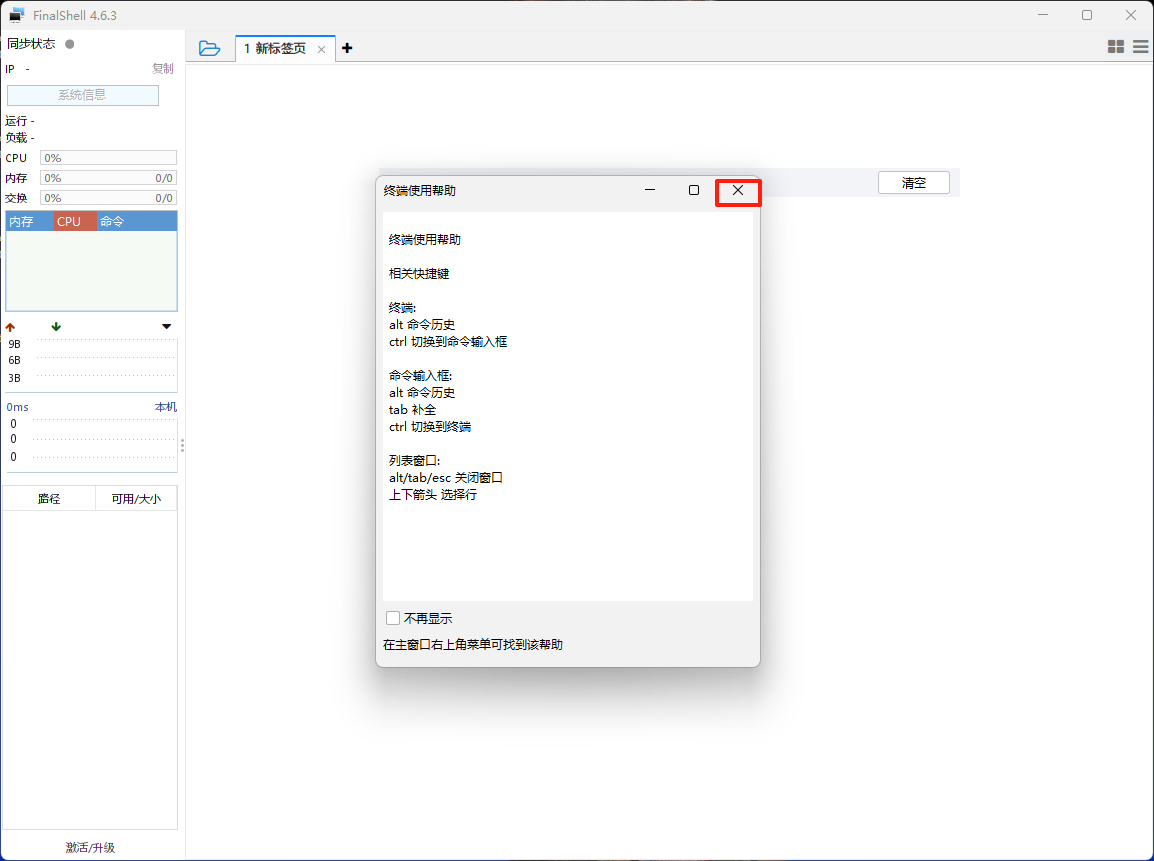Click the CPU usage progress bar
Viewport: 1154px width, 861px height.
[x=108, y=158]
